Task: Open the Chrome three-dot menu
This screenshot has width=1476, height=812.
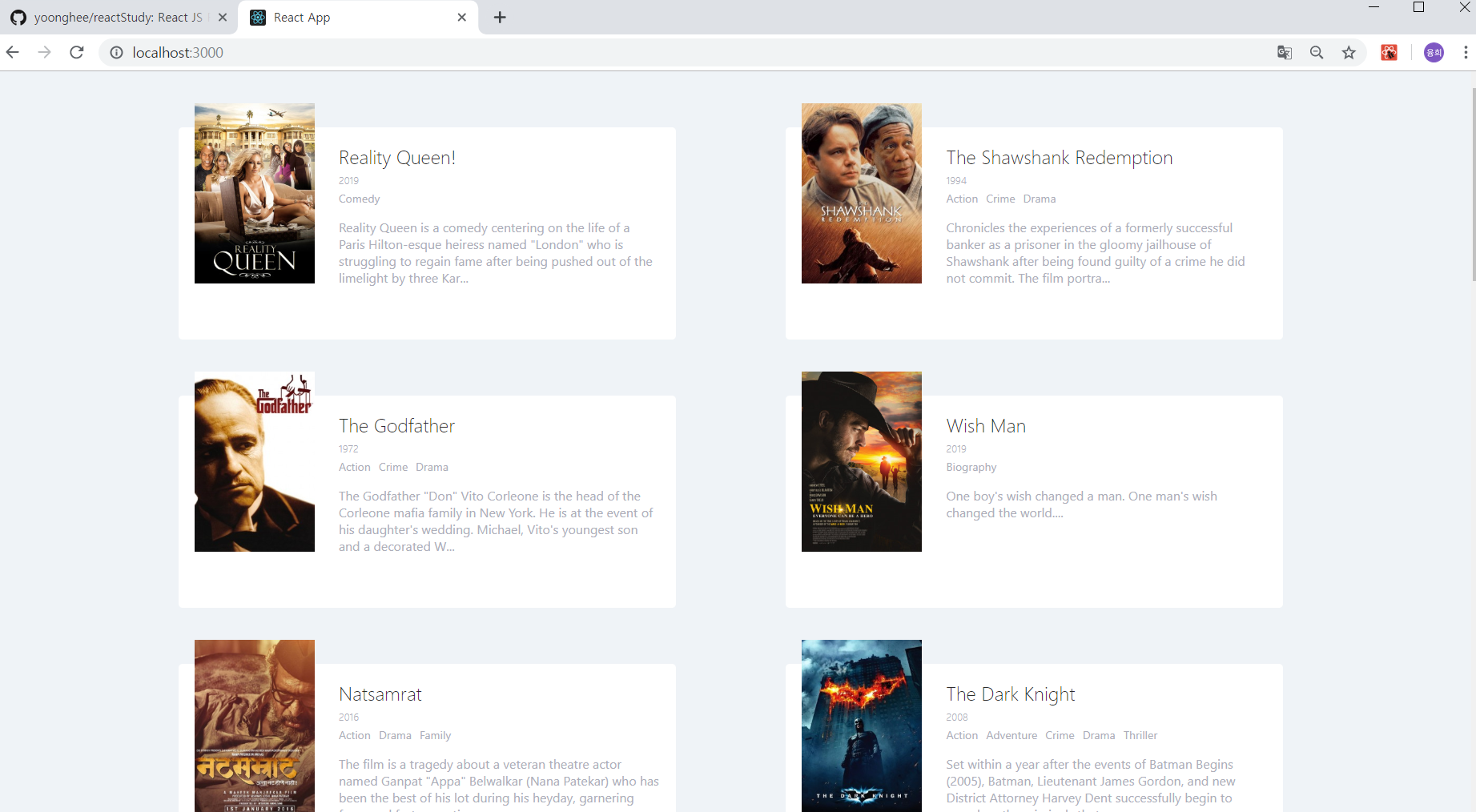Action: click(1466, 52)
